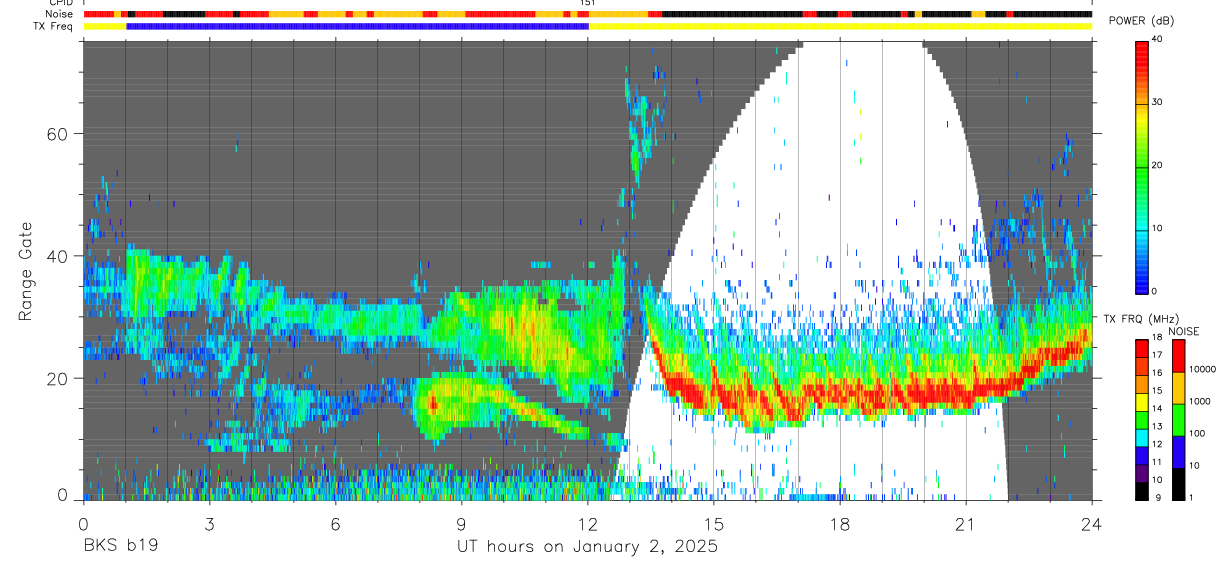Click the '21' tick on the UT hours axis
This screenshot has height=567, width=1228.
966,523
